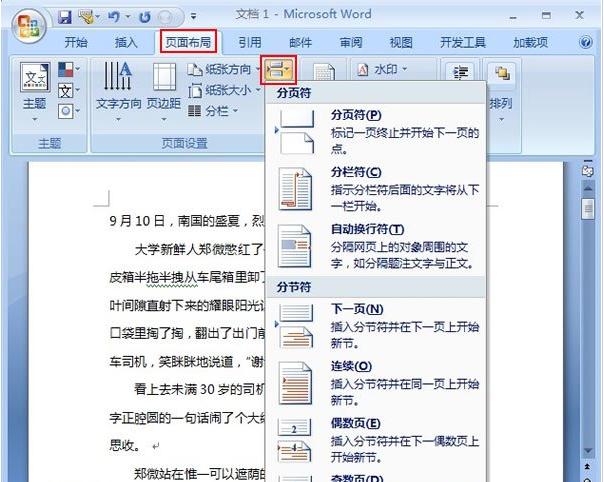Viewport: 604px width, 482px height.
Task: Open the 开发工具 tab
Action: (463, 42)
